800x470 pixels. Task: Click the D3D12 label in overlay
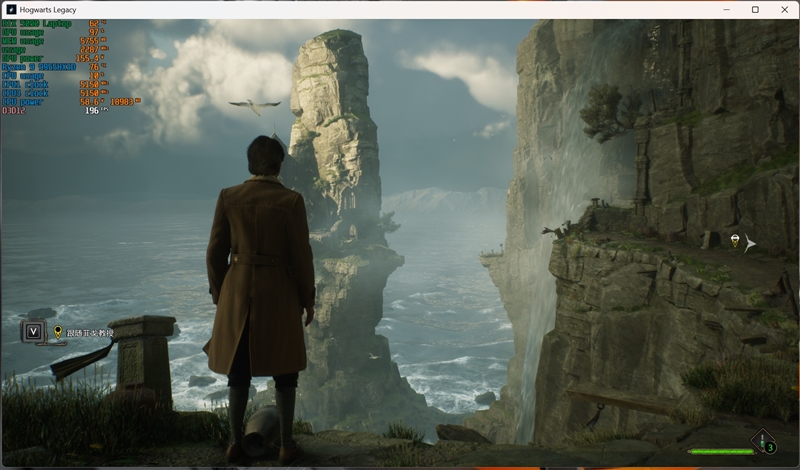coord(15,110)
